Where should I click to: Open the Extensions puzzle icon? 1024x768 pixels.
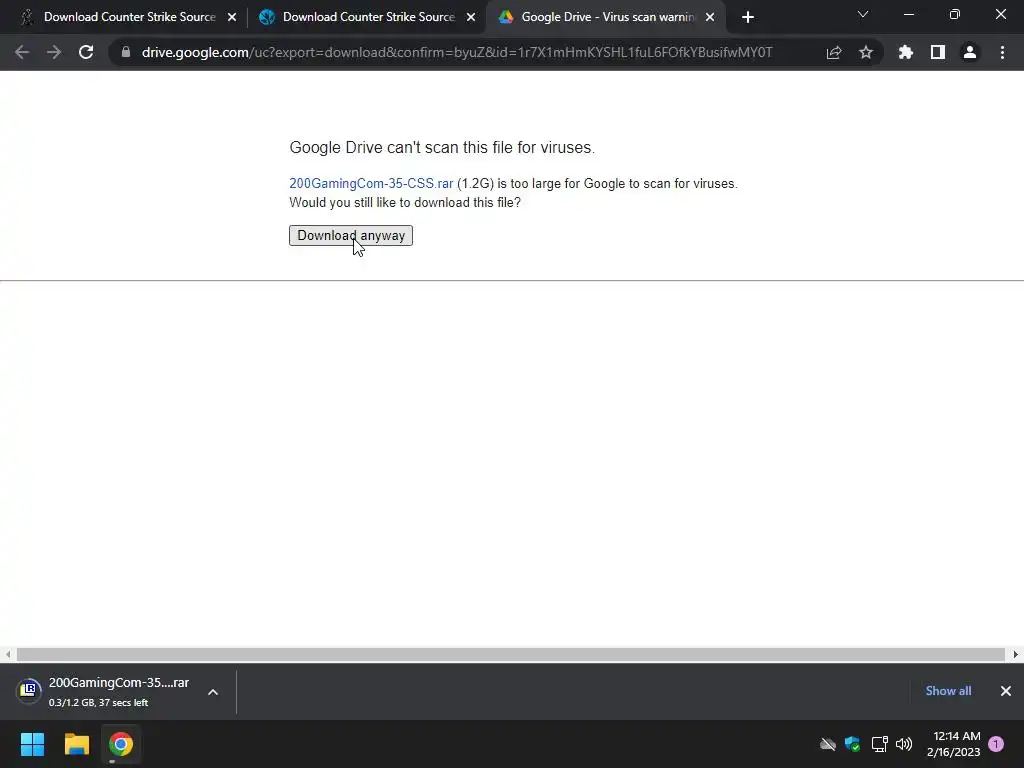[906, 52]
